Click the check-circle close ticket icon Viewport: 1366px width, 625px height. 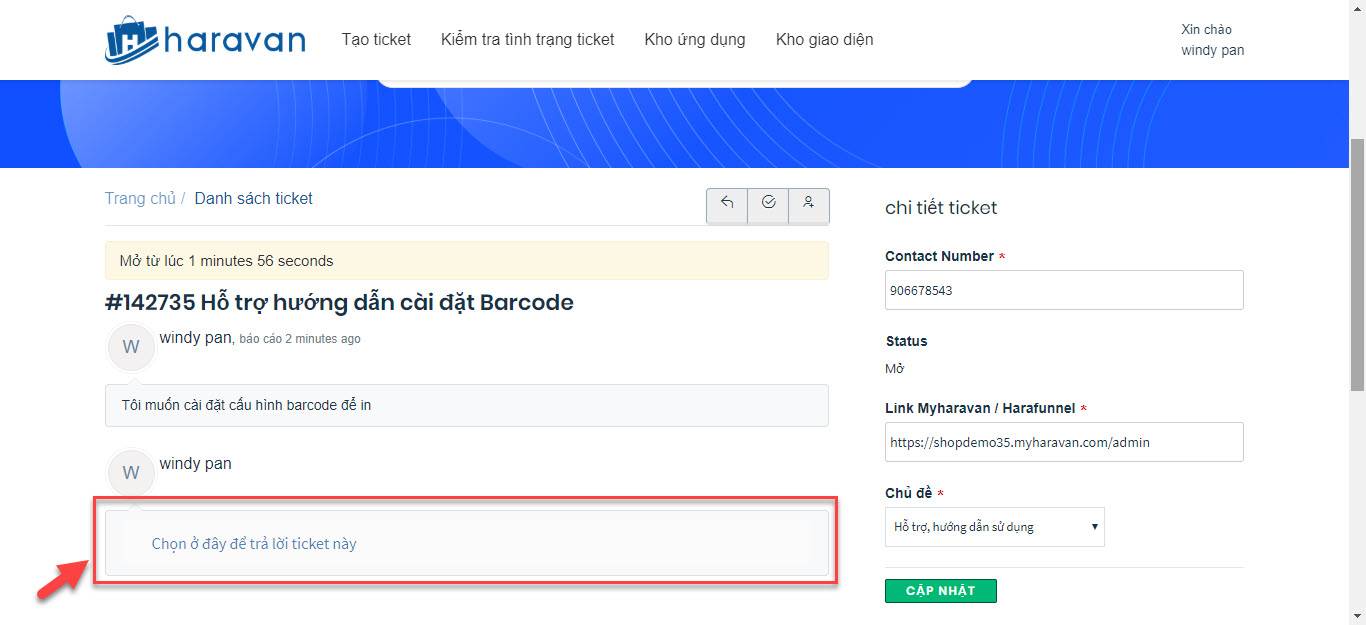[x=768, y=203]
